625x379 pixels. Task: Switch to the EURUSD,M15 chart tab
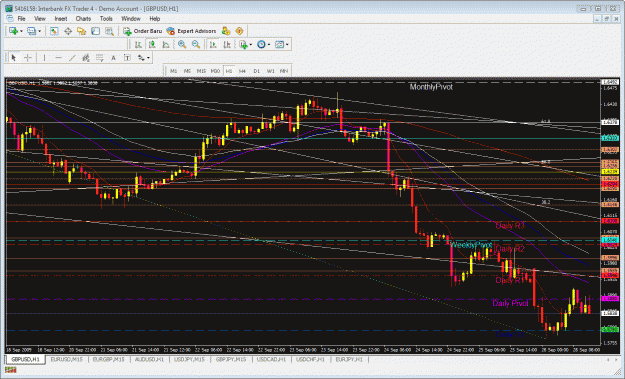point(67,359)
